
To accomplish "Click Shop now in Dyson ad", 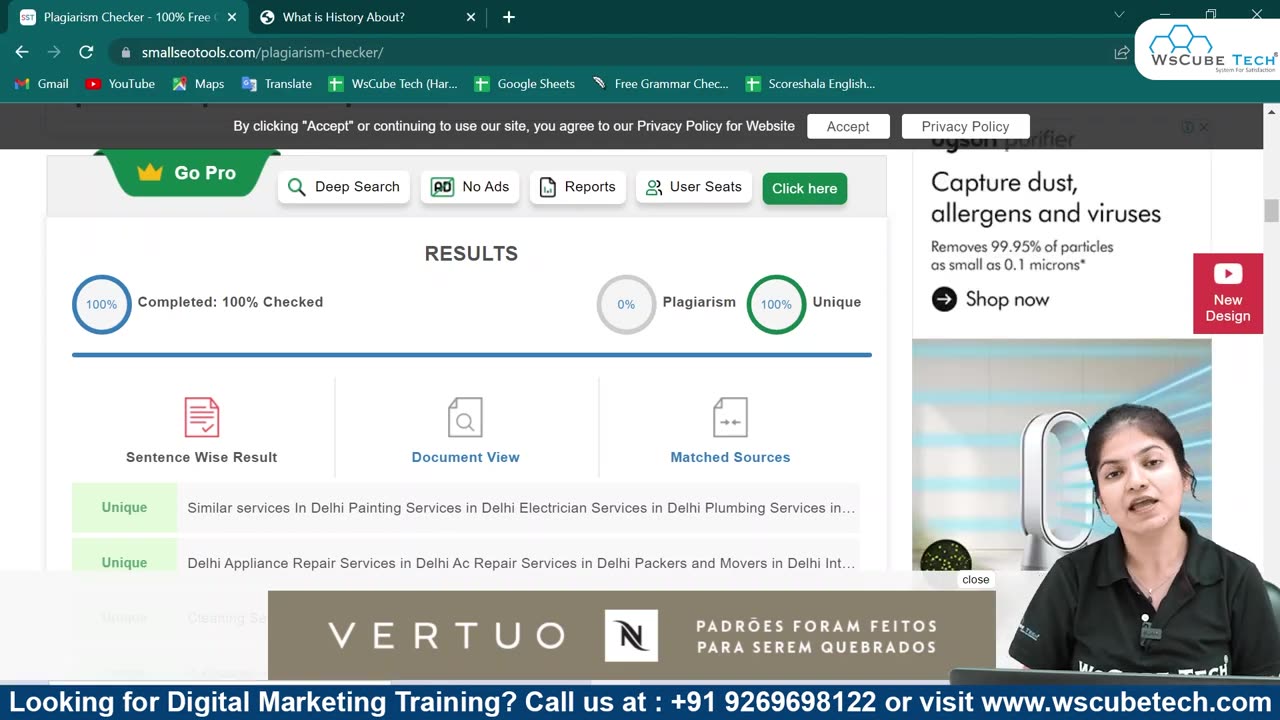I will (990, 299).
